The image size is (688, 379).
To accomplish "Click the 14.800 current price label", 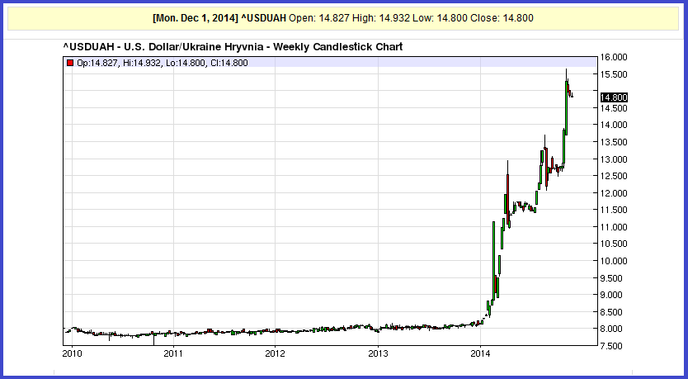I will (x=614, y=97).
